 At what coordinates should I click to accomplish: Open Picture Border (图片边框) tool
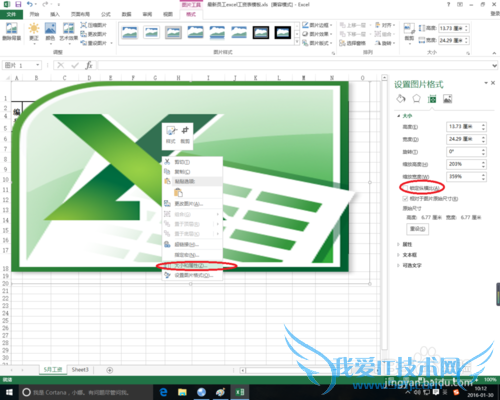317,25
